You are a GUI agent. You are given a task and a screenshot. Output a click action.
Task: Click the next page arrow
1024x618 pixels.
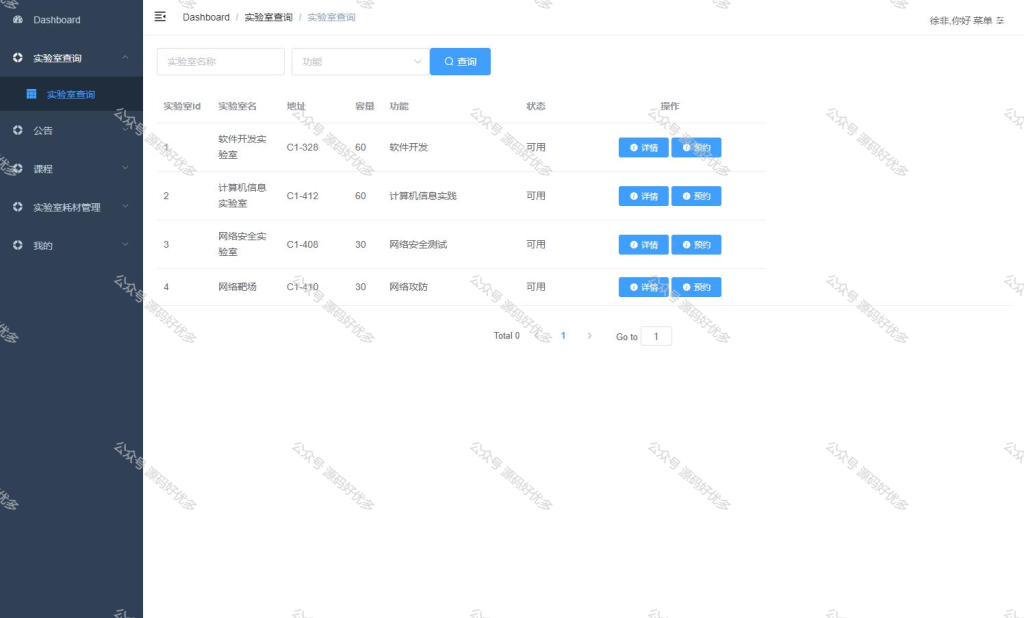pos(589,336)
